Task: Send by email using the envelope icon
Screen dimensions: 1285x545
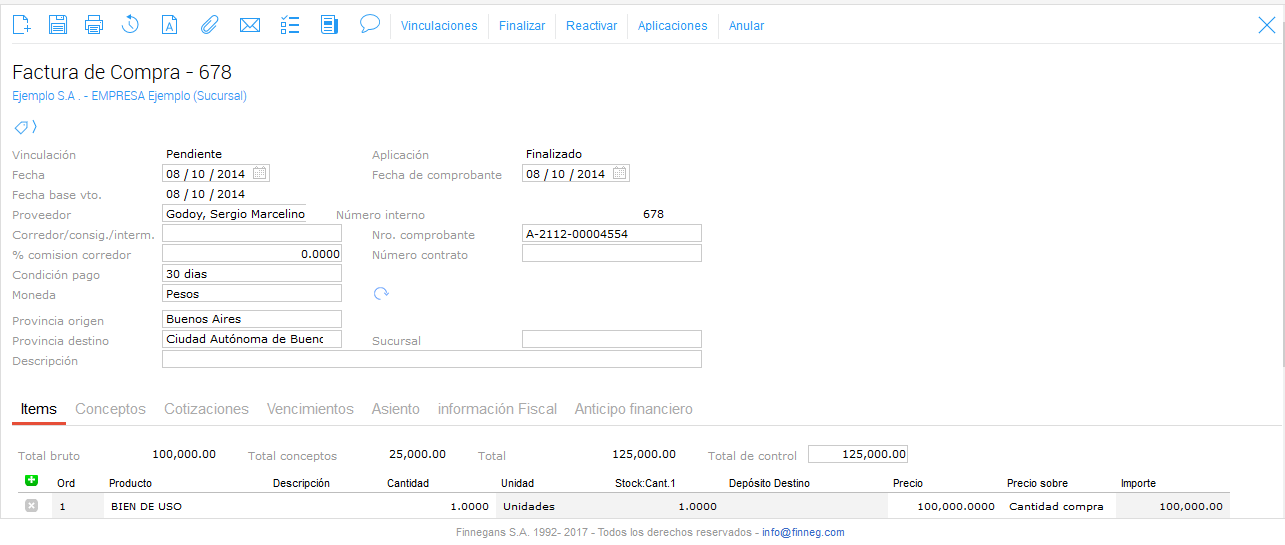Action: point(250,25)
